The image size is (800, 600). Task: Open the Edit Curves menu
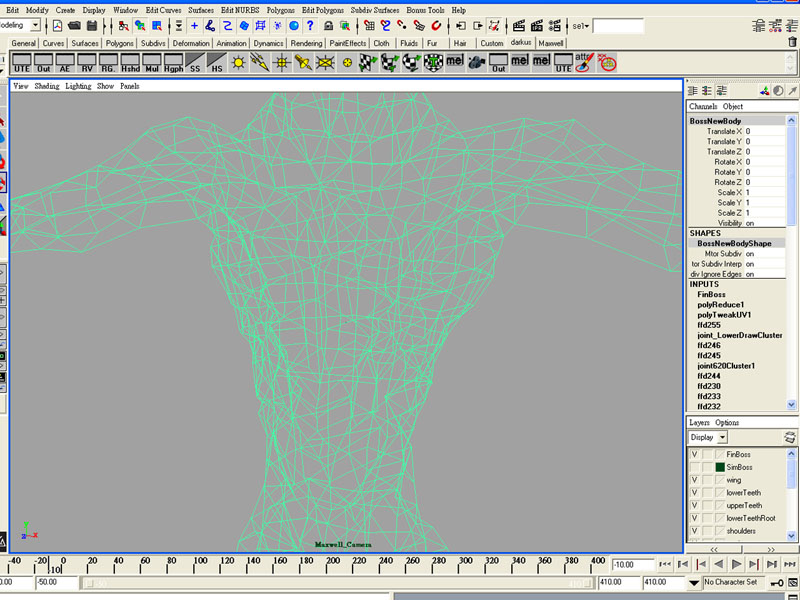[x=163, y=10]
